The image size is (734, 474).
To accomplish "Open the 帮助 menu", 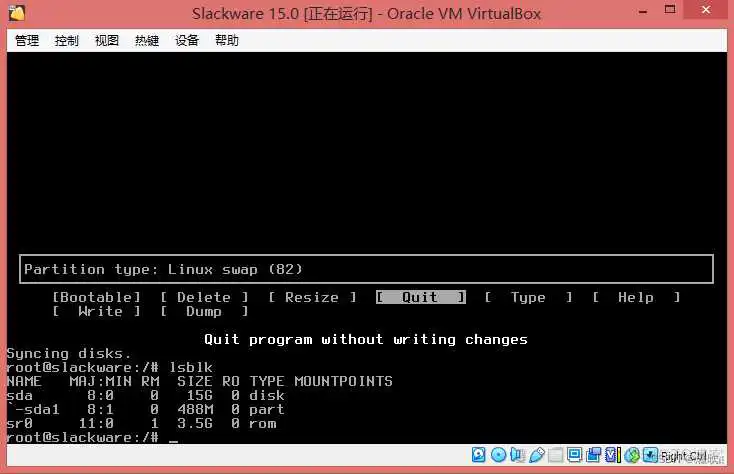I will [227, 41].
